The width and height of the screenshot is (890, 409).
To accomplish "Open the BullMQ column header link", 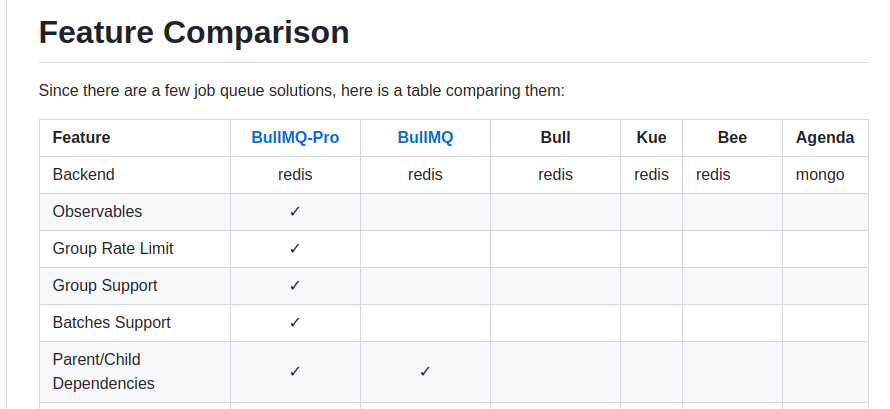I will point(425,138).
